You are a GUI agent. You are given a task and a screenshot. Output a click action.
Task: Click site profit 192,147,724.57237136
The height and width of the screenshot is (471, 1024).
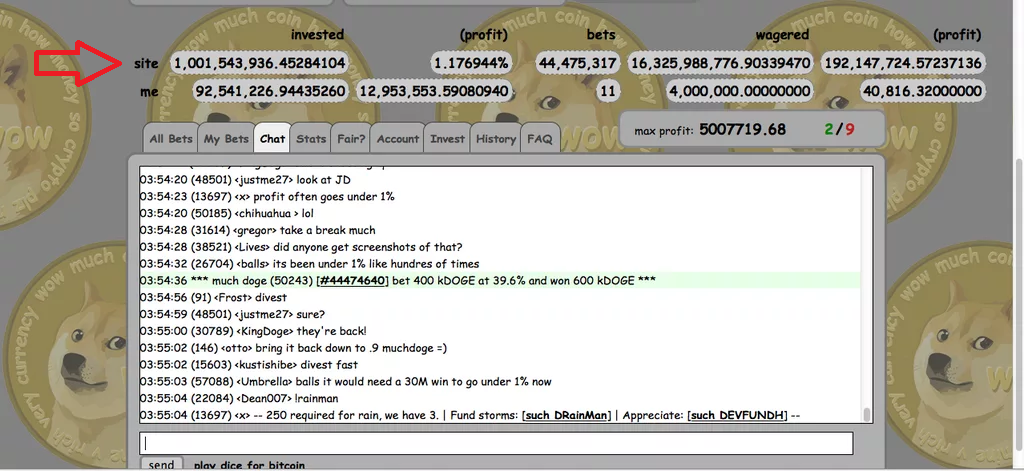[x=903, y=63]
